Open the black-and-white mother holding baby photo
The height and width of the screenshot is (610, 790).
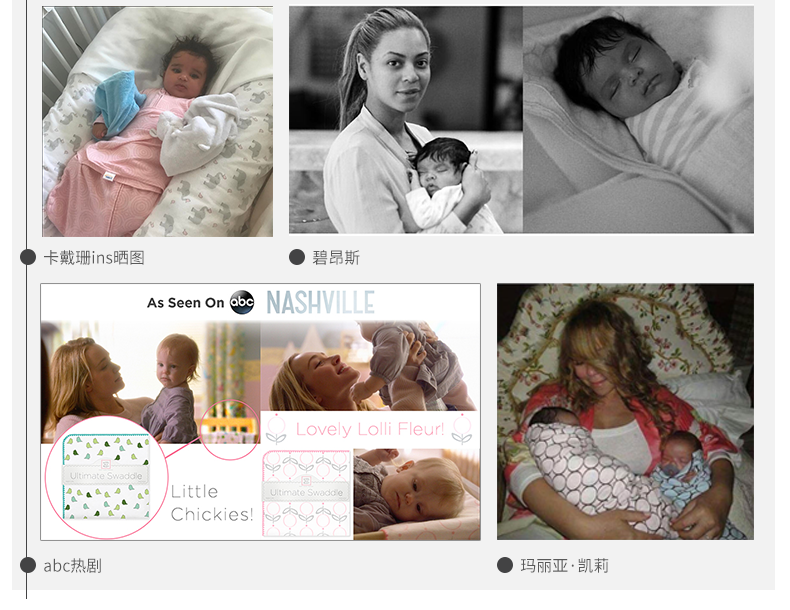pyautogui.click(x=406, y=120)
